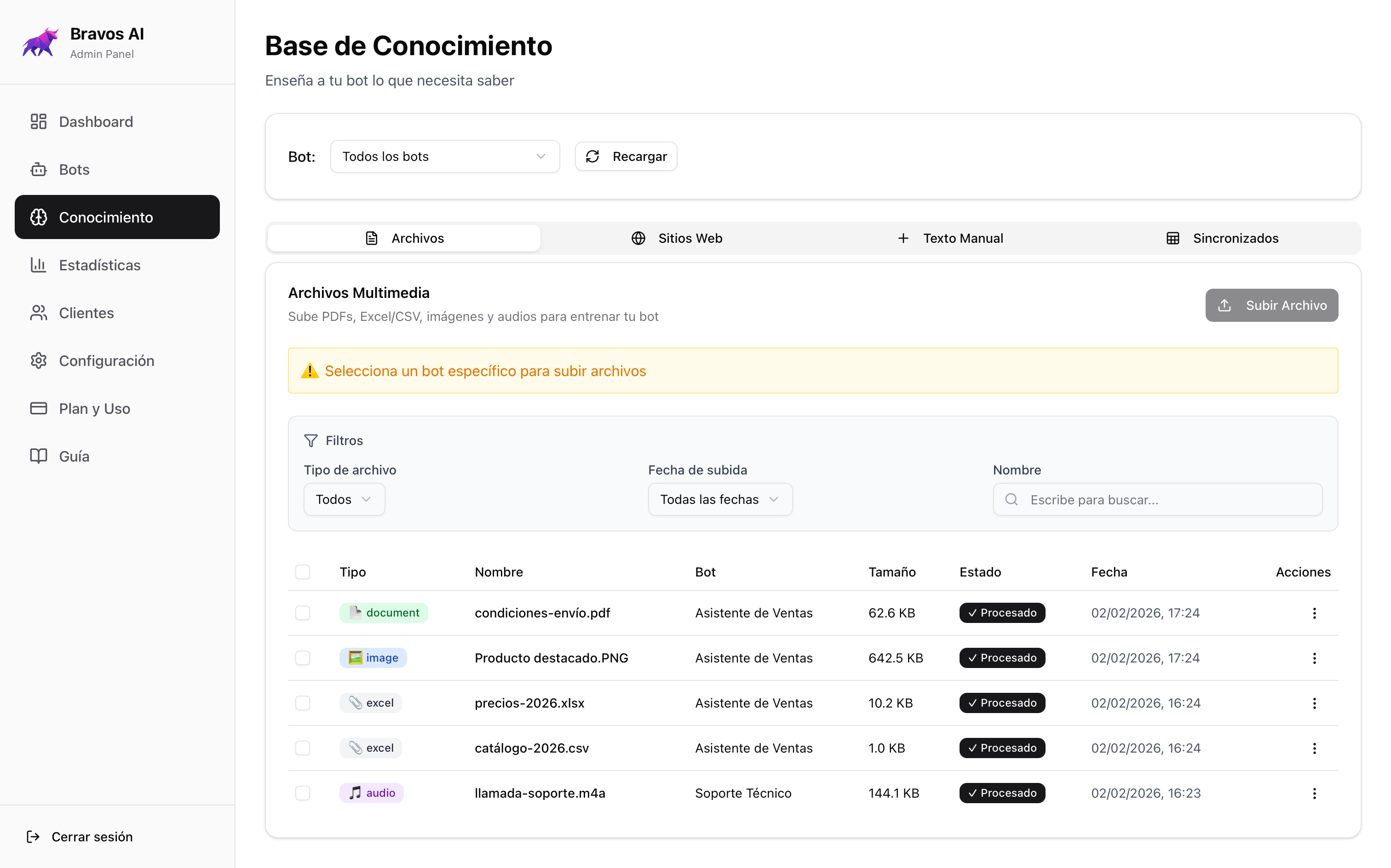Check the box for Producto destacado.PNG
Image resolution: width=1391 pixels, height=868 pixels.
pos(303,658)
